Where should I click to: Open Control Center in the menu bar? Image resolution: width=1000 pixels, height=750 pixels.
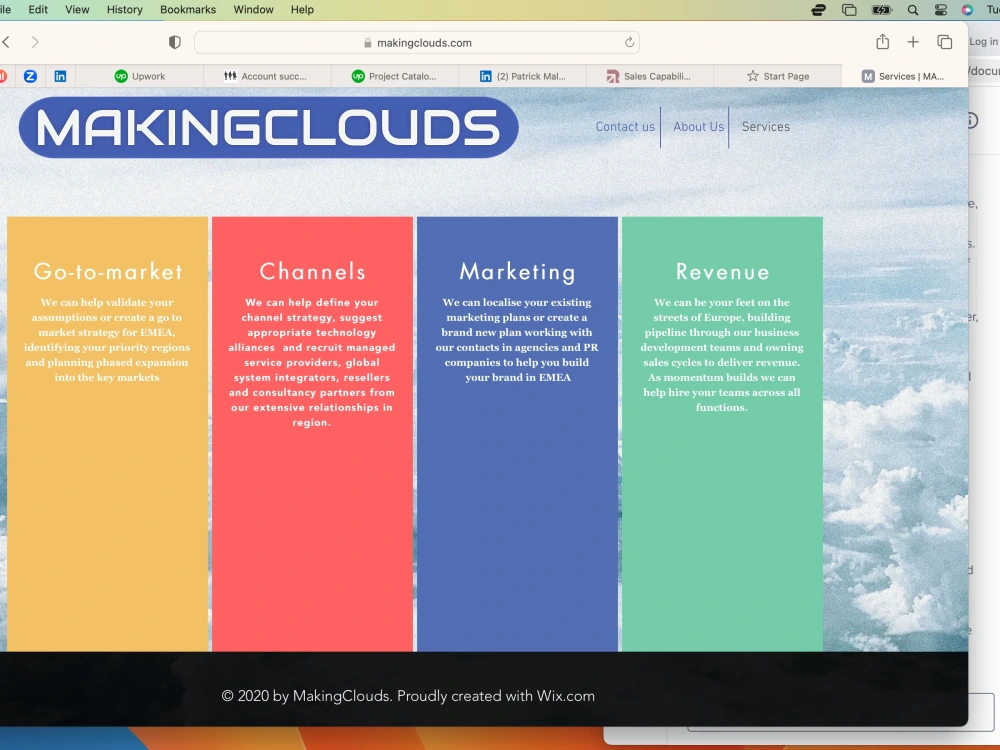pyautogui.click(x=940, y=10)
